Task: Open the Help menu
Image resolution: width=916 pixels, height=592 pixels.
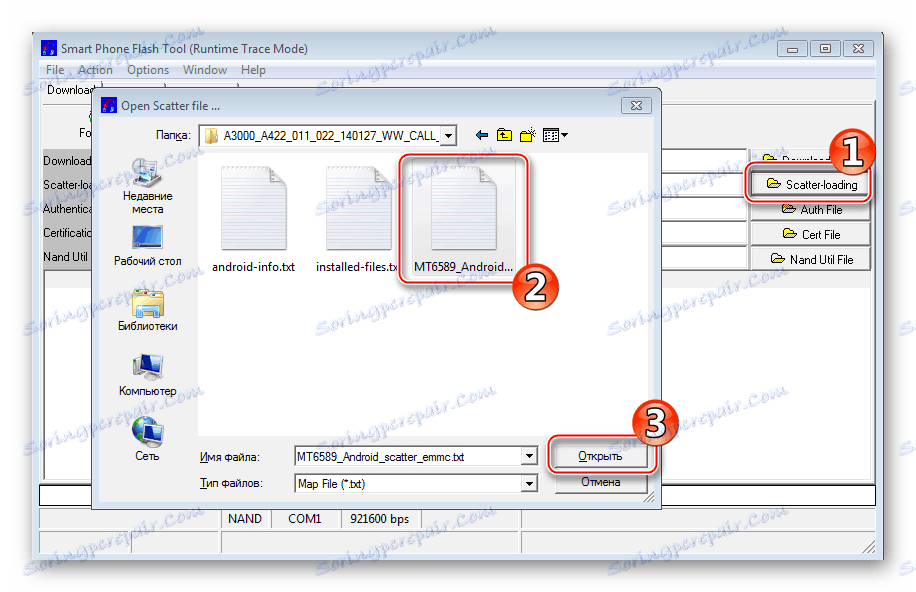Action: [x=253, y=70]
